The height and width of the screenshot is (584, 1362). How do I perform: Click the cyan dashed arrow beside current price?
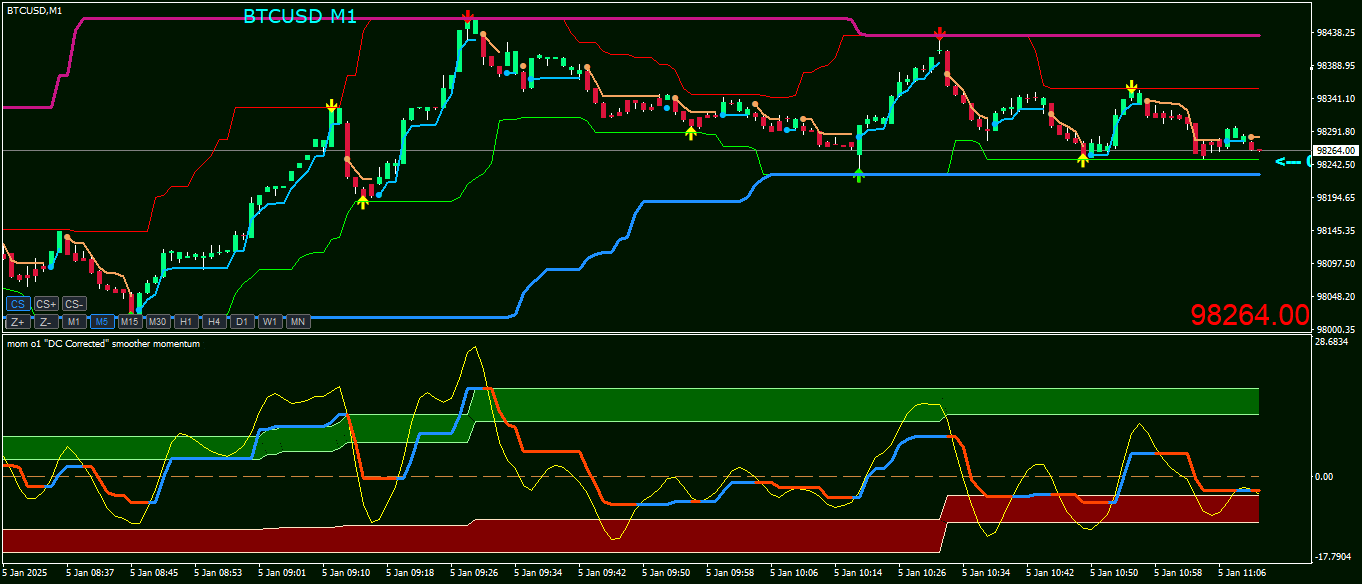[1290, 162]
